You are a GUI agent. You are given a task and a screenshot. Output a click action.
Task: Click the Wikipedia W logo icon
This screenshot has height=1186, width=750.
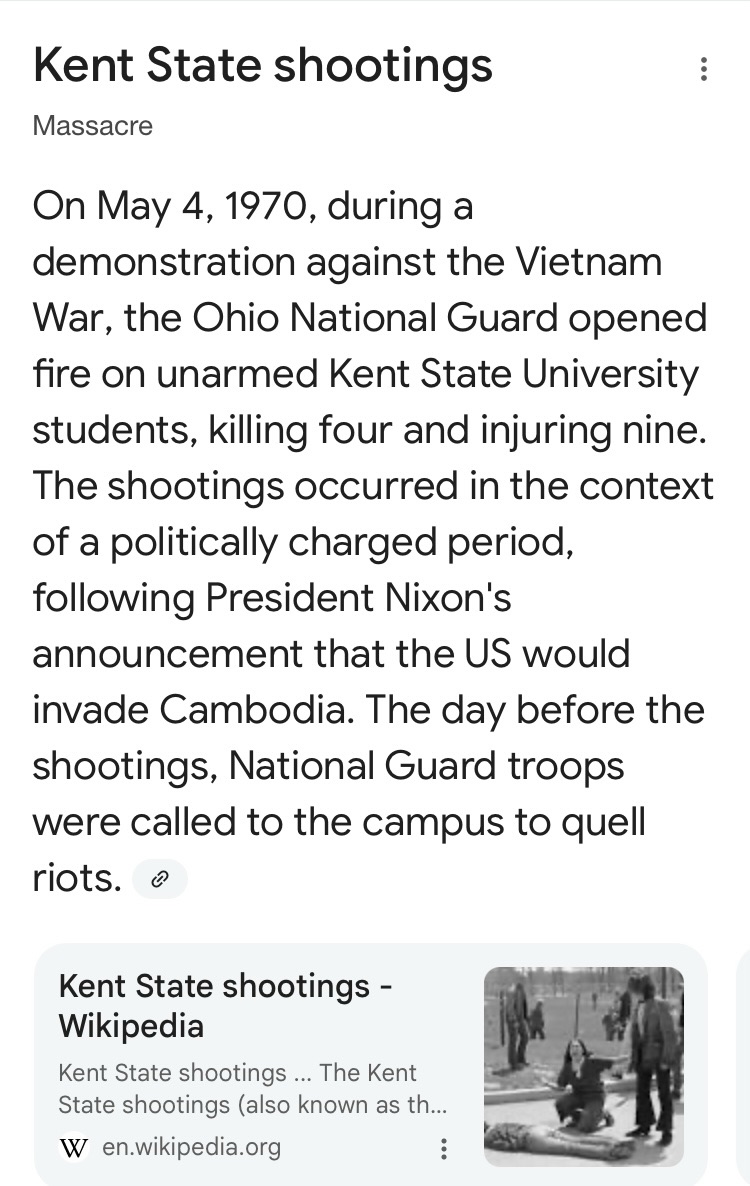pyautogui.click(x=73, y=1147)
